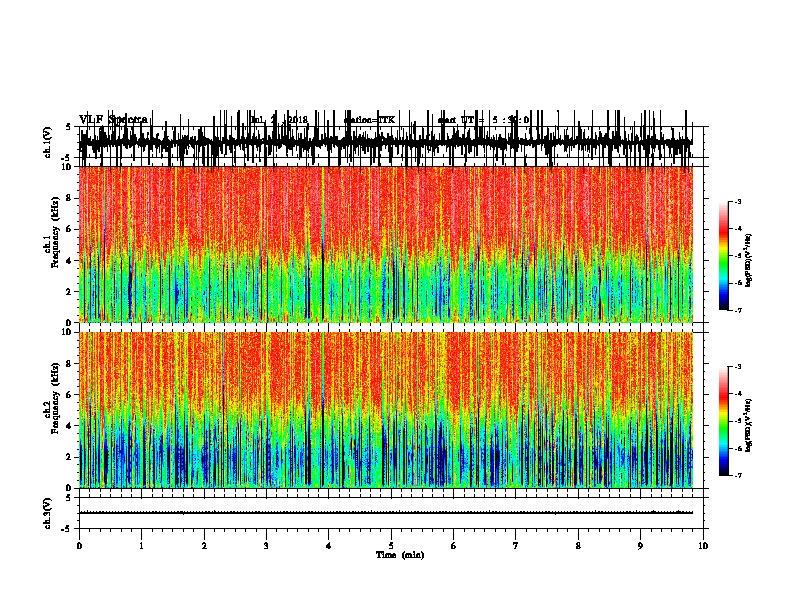Click the "-3" tick on the ch.2 color bar

[x=737, y=367]
